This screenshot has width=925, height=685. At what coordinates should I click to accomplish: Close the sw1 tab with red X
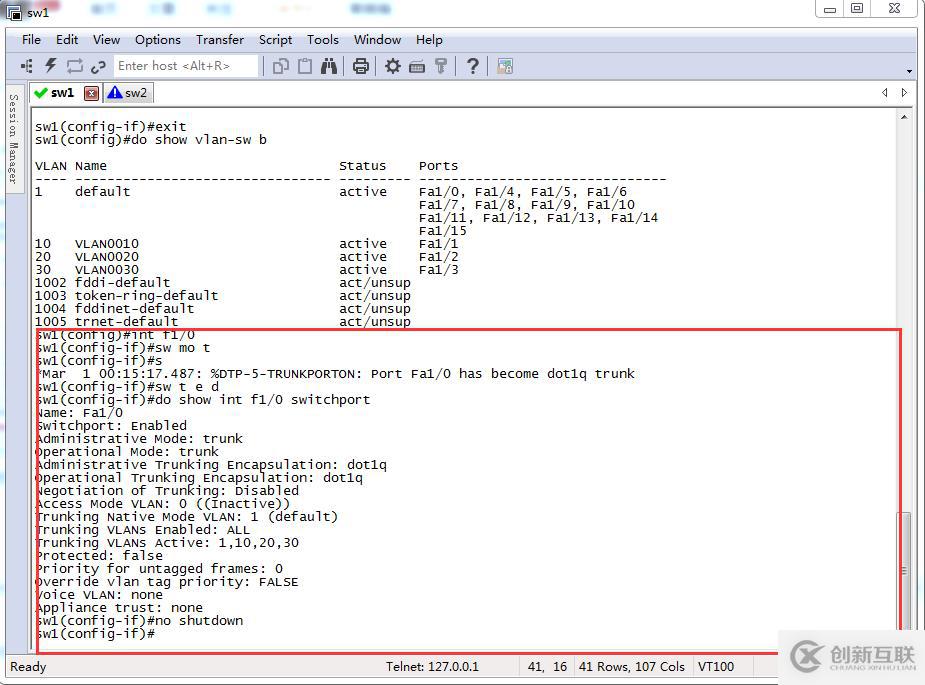91,93
